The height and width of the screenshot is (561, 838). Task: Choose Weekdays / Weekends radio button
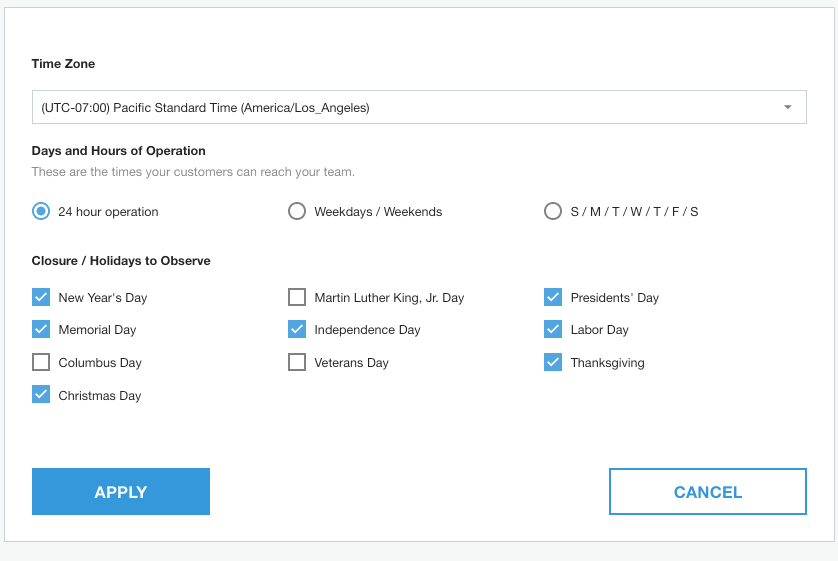point(297,211)
